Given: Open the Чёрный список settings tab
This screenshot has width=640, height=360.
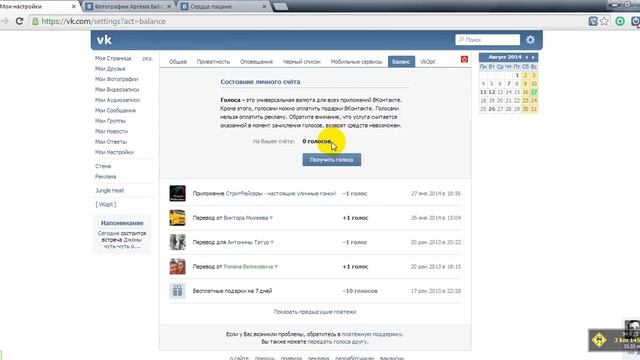Looking at the screenshot, I should pyautogui.click(x=302, y=62).
